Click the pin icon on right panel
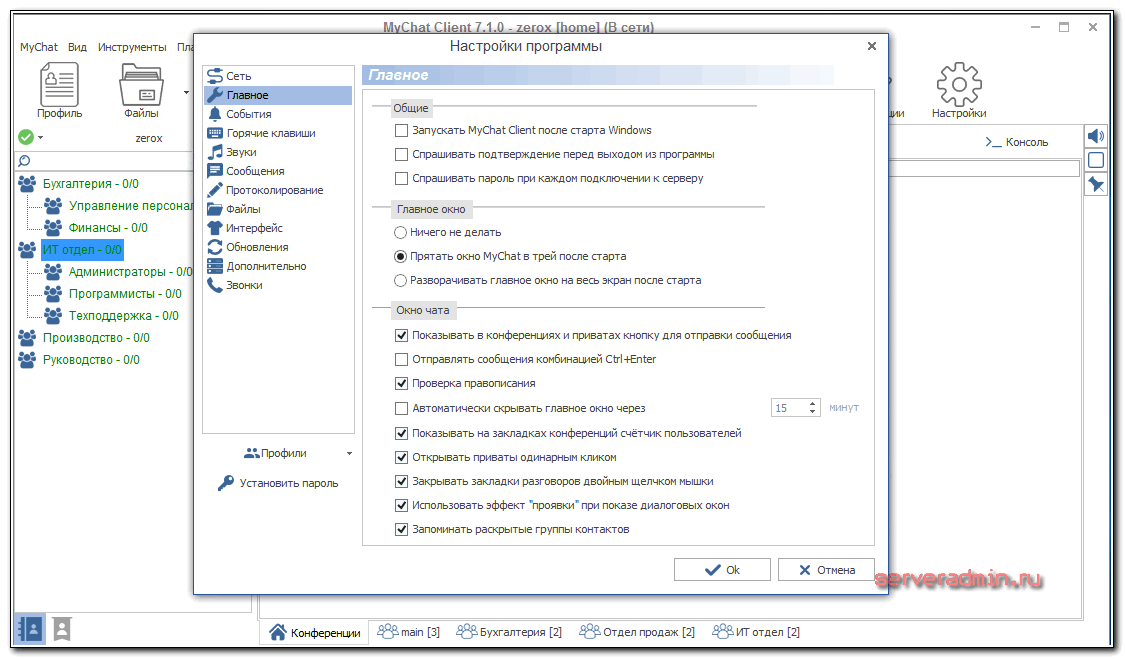 [1096, 184]
